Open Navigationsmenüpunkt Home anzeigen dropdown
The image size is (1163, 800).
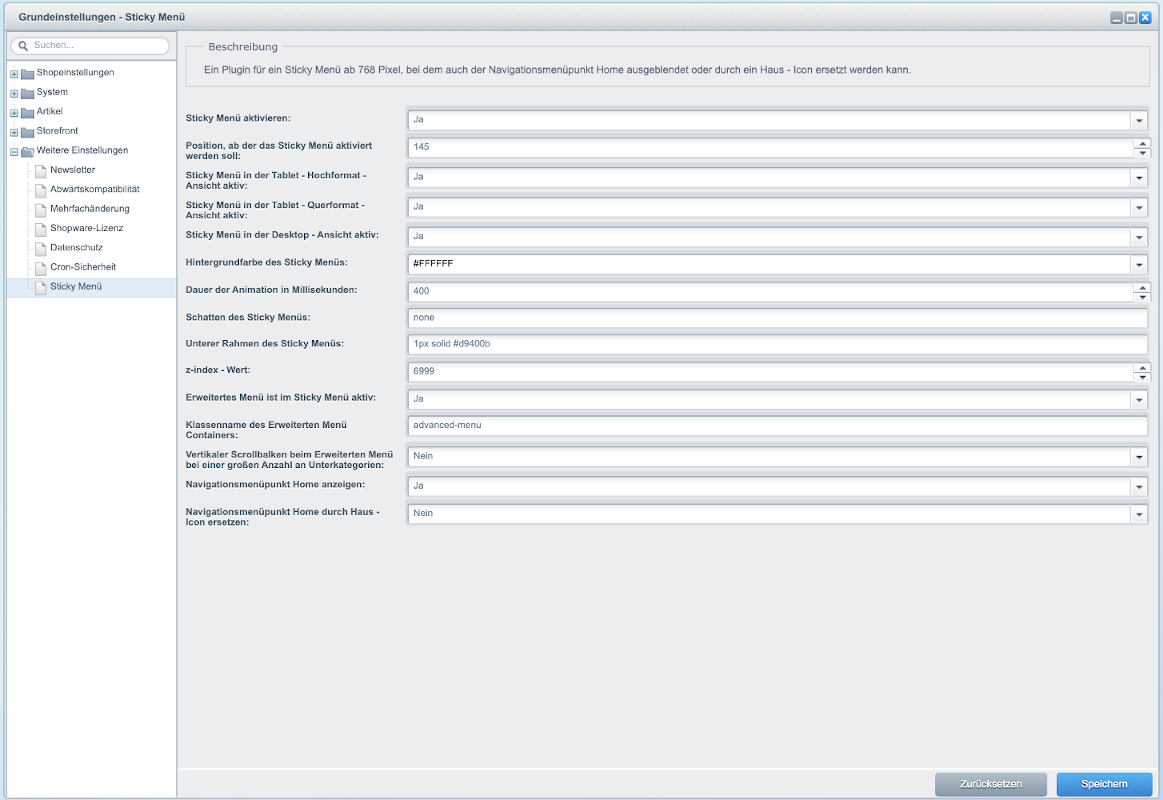click(1139, 487)
